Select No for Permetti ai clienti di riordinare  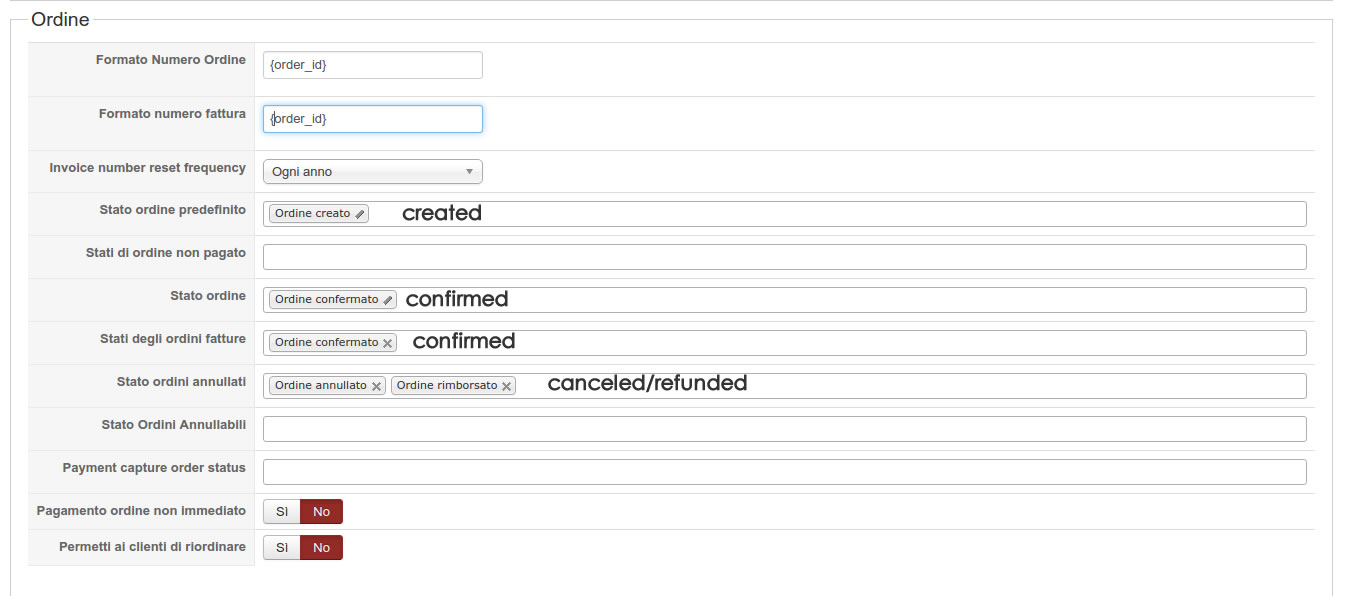coord(321,548)
